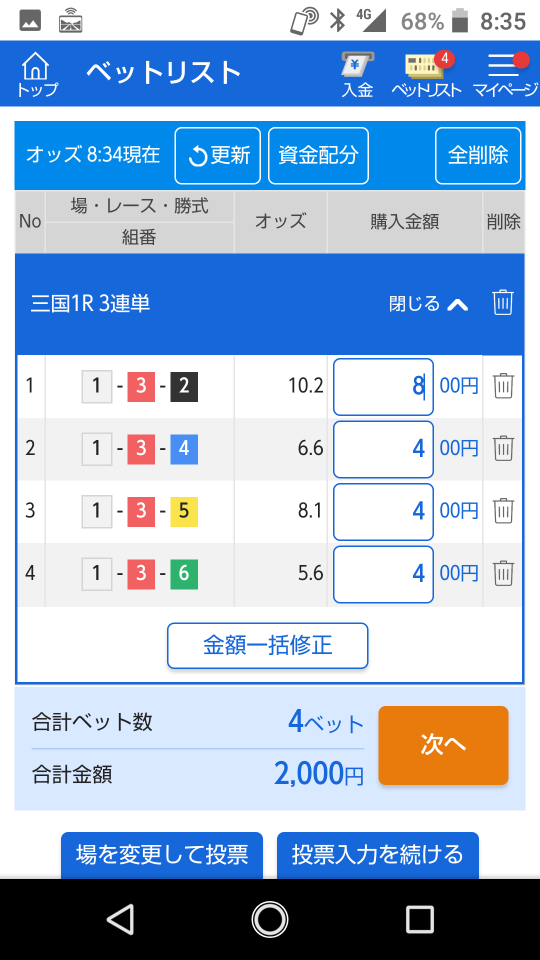Delete bet 1-3-4 trash icon
The width and height of the screenshot is (540, 960).
click(x=503, y=448)
